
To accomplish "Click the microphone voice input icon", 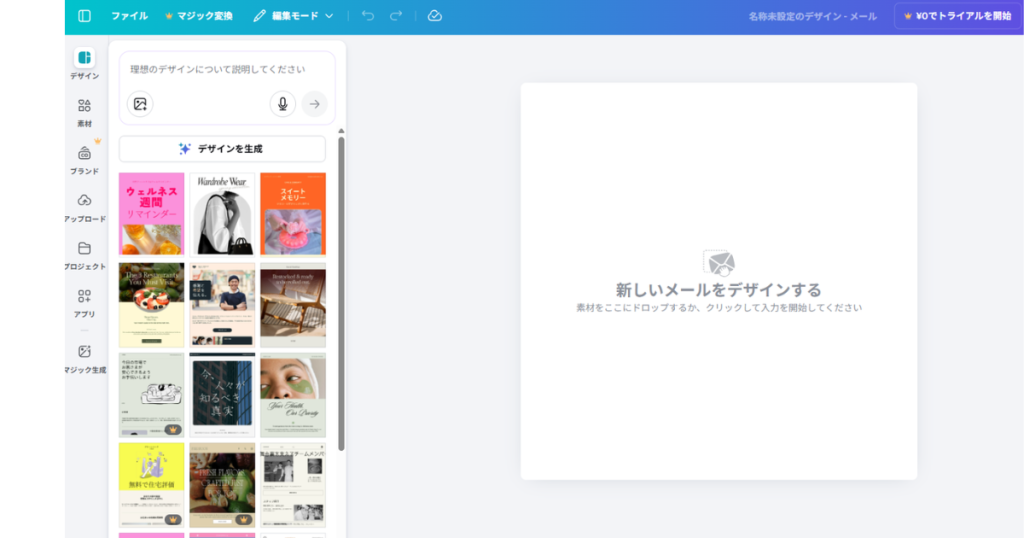I will 283,104.
